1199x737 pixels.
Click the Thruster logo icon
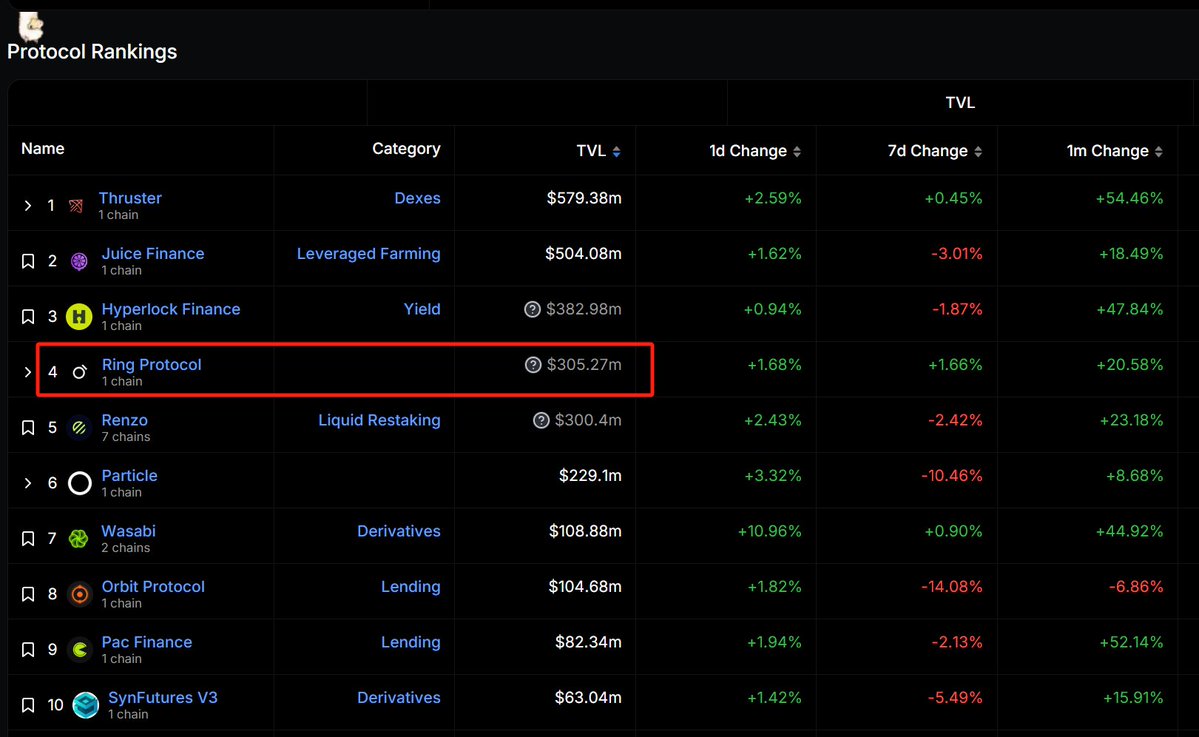point(76,206)
